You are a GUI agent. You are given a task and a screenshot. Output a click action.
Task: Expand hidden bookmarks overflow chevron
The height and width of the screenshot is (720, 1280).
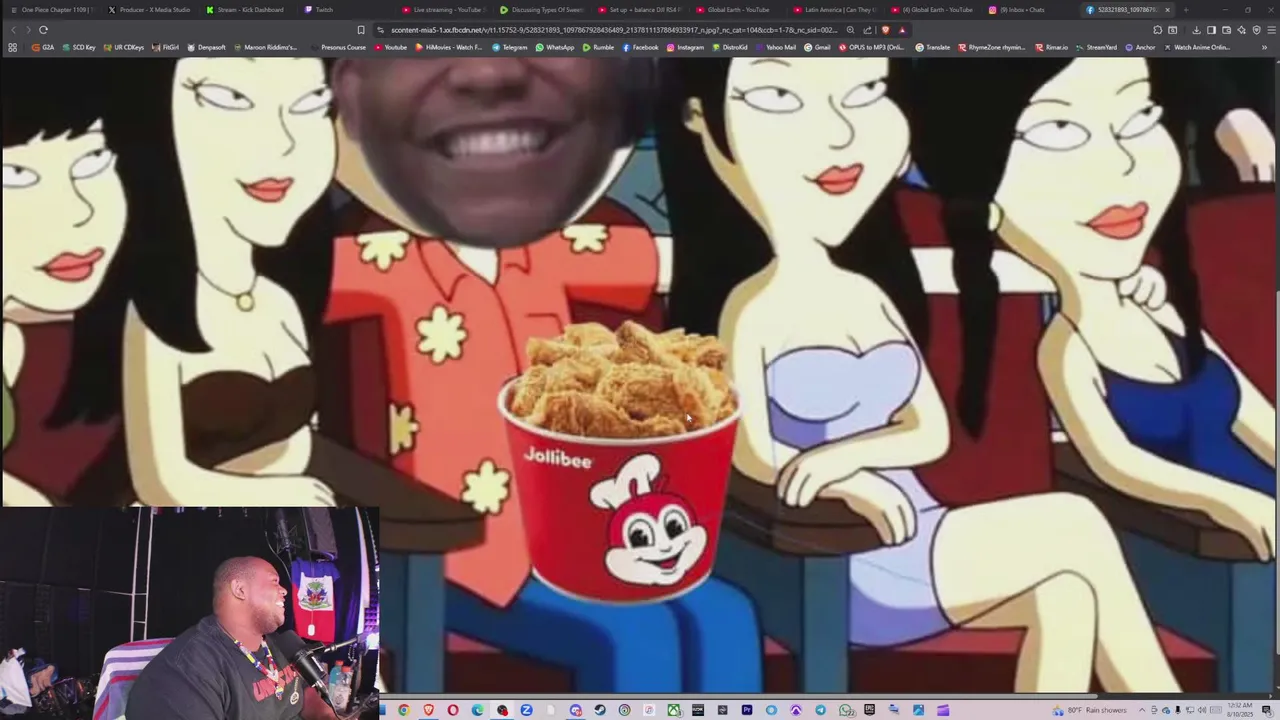pos(1264,47)
